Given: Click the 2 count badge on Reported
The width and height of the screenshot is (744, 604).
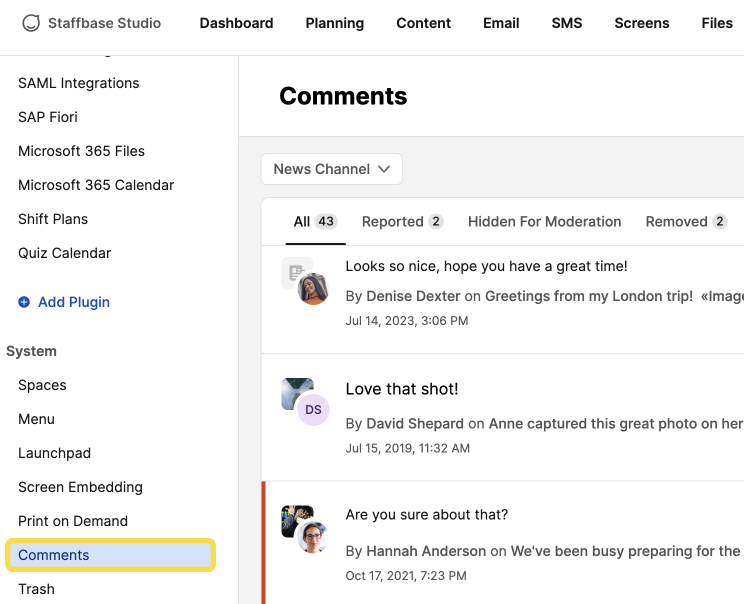Looking at the screenshot, I should [x=436, y=222].
